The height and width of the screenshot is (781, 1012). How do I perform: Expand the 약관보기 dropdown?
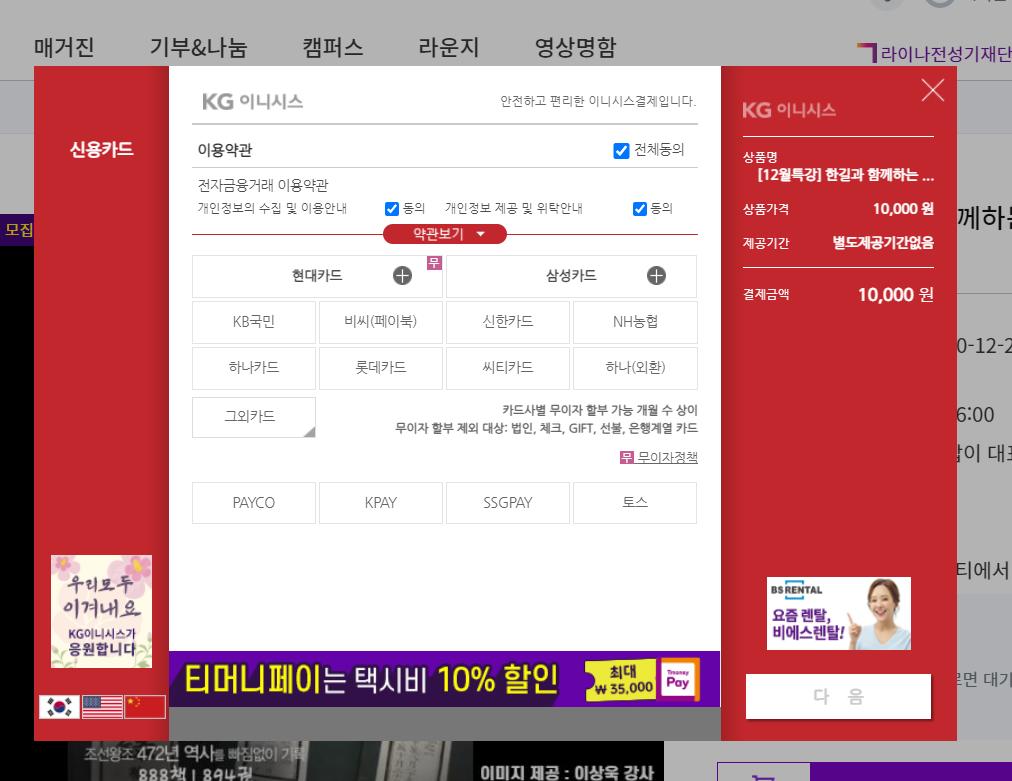(445, 234)
